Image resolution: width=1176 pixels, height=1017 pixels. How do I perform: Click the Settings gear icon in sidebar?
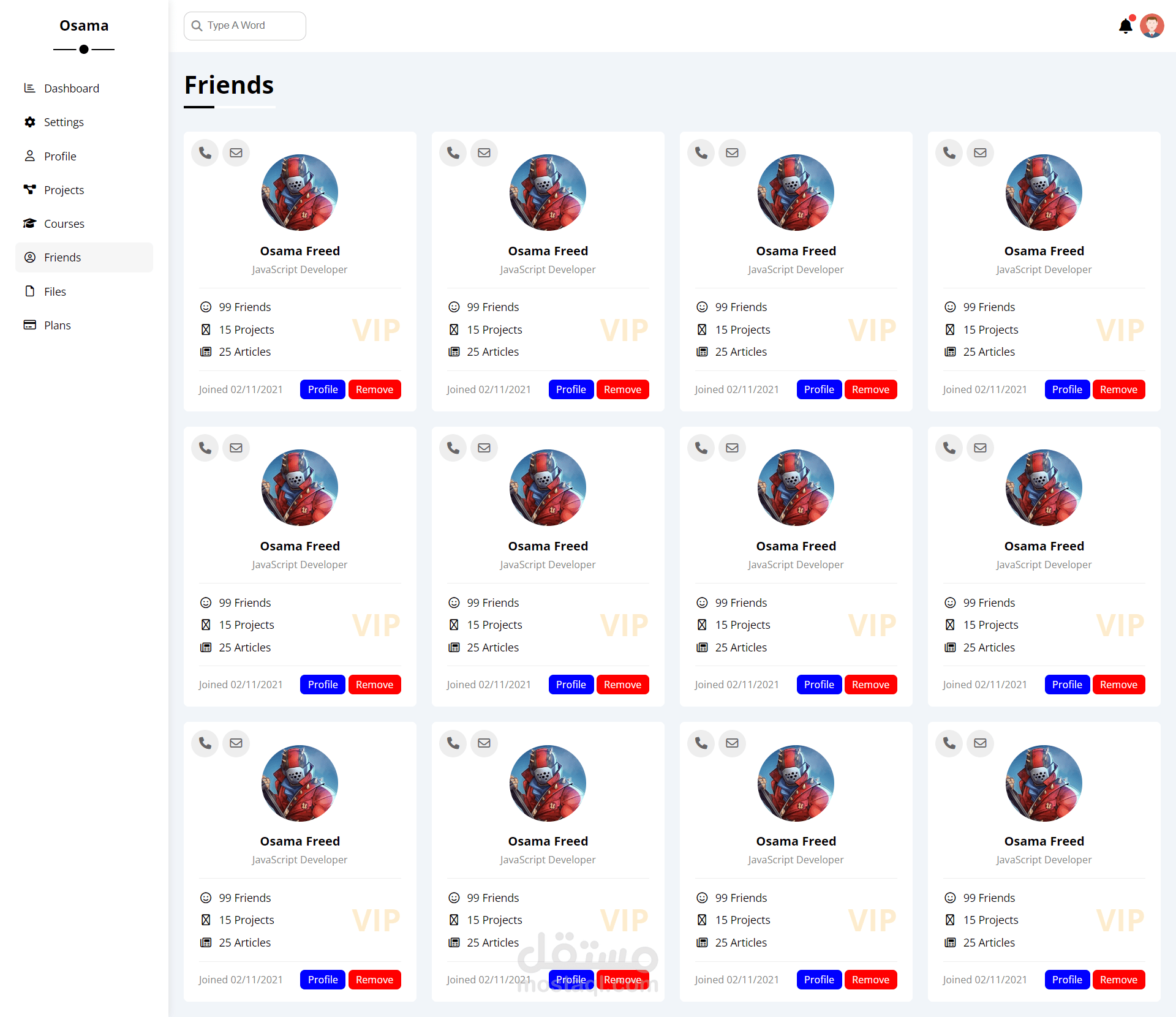point(29,122)
